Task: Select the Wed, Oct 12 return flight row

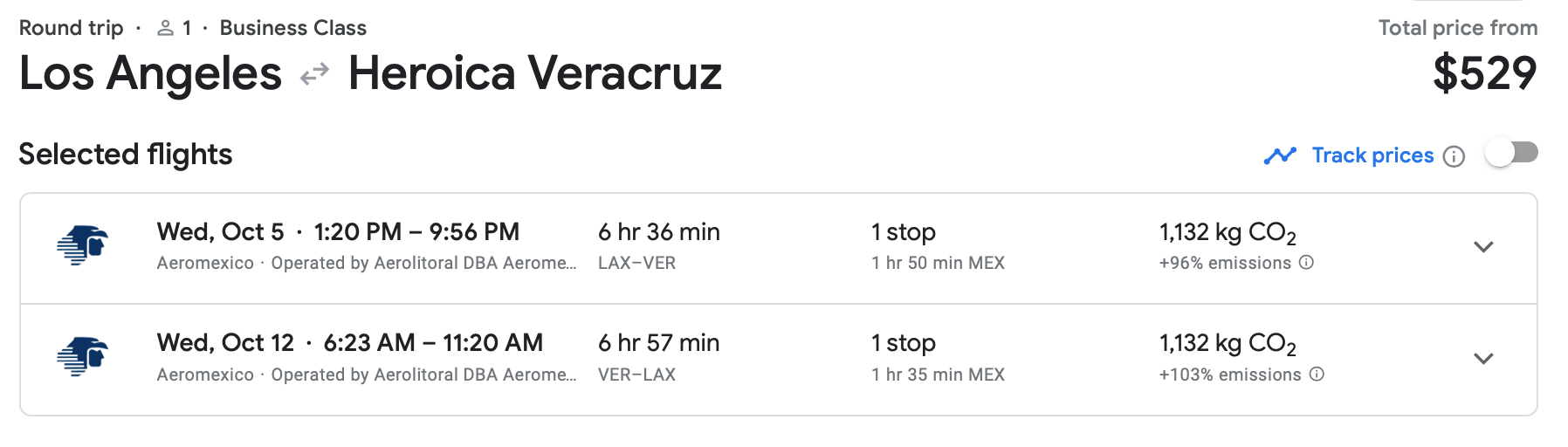Action: 778,360
